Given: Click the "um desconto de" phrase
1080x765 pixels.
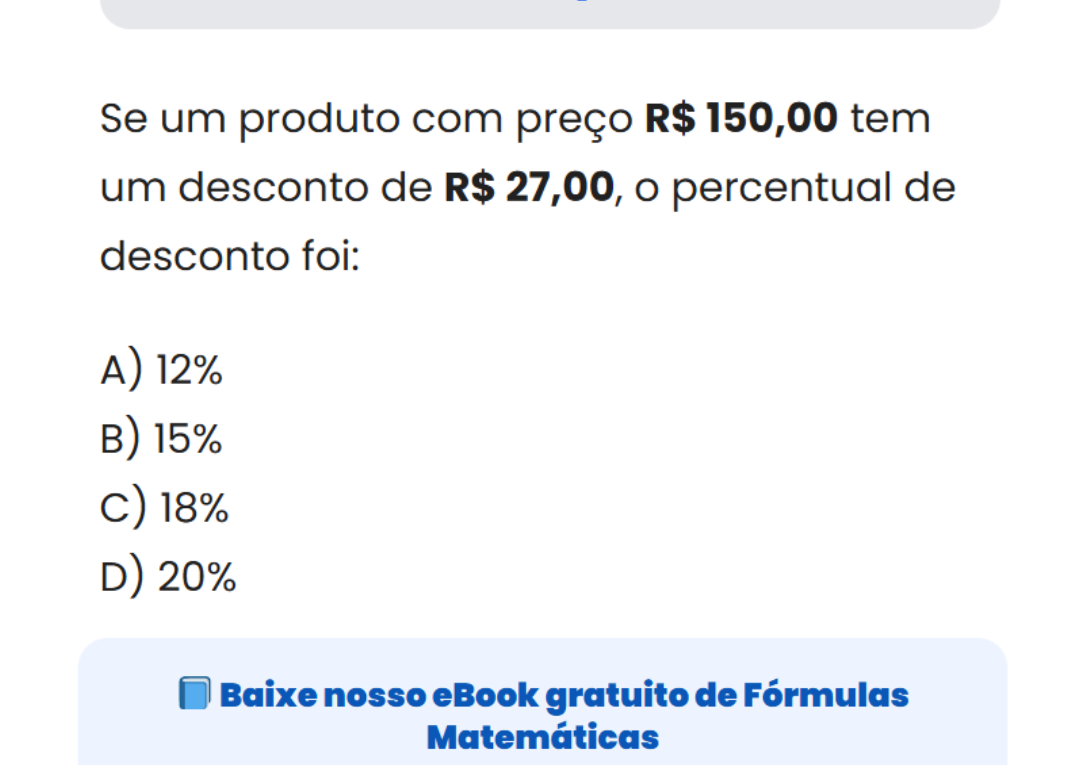Looking at the screenshot, I should pyautogui.click(x=267, y=188).
